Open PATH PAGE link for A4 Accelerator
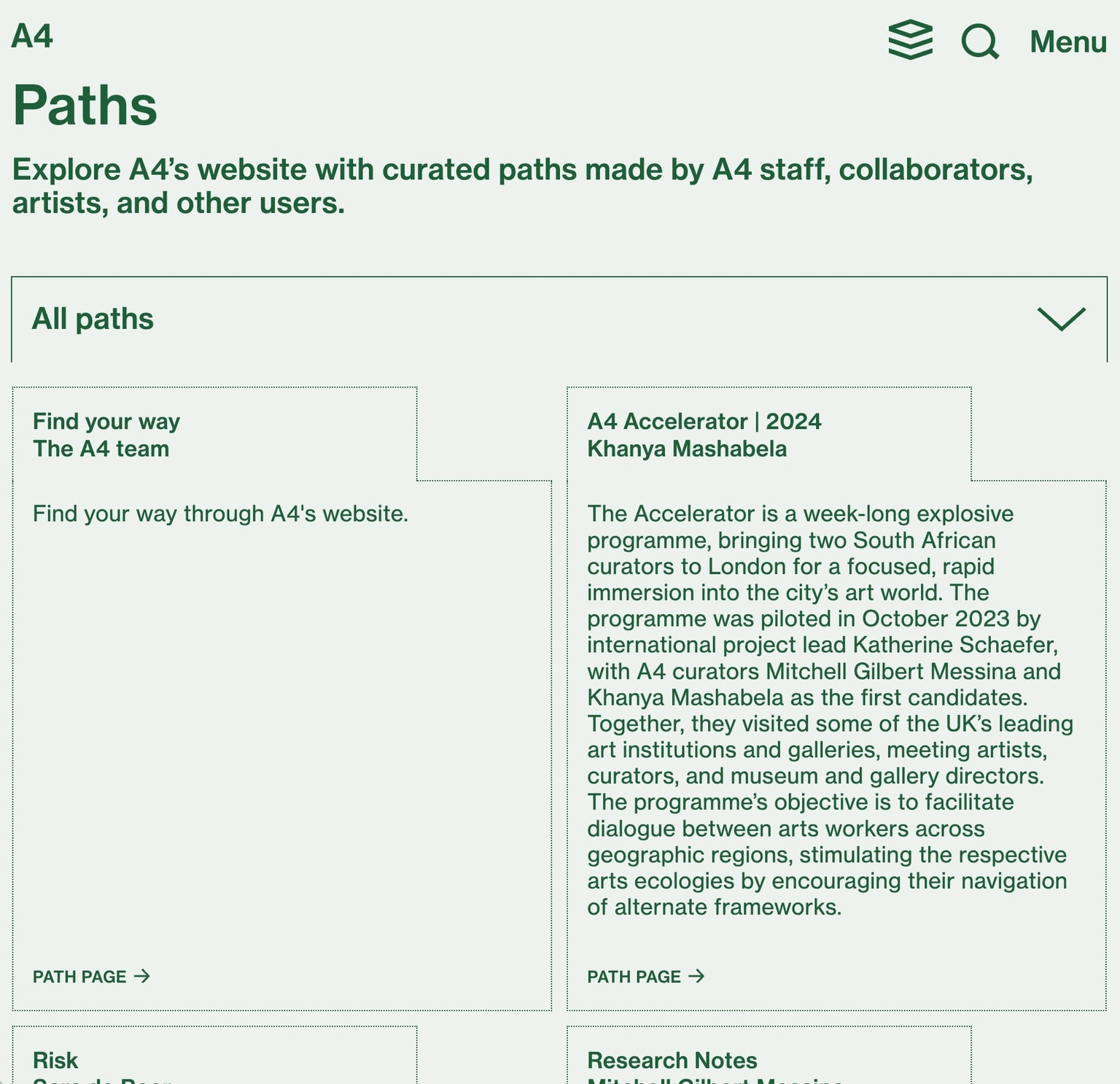The image size is (1120, 1084). click(x=634, y=977)
